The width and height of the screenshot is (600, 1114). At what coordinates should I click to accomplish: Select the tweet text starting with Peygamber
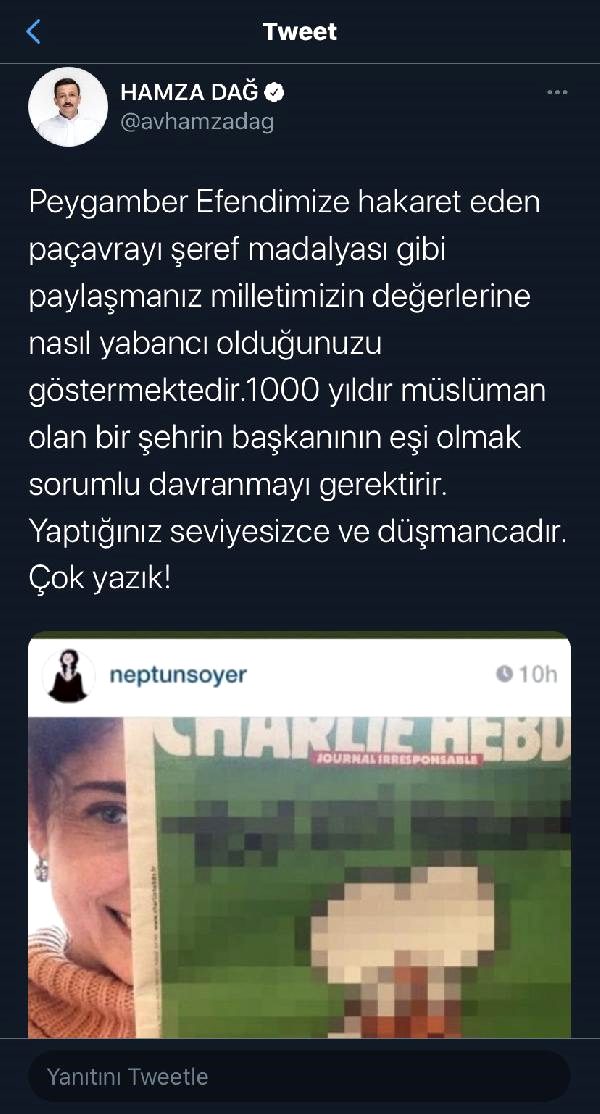tap(298, 391)
